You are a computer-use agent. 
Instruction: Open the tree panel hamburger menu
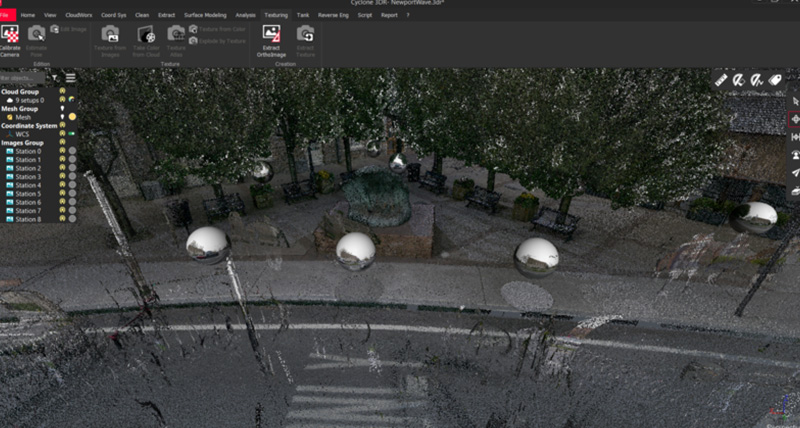pyautogui.click(x=71, y=77)
